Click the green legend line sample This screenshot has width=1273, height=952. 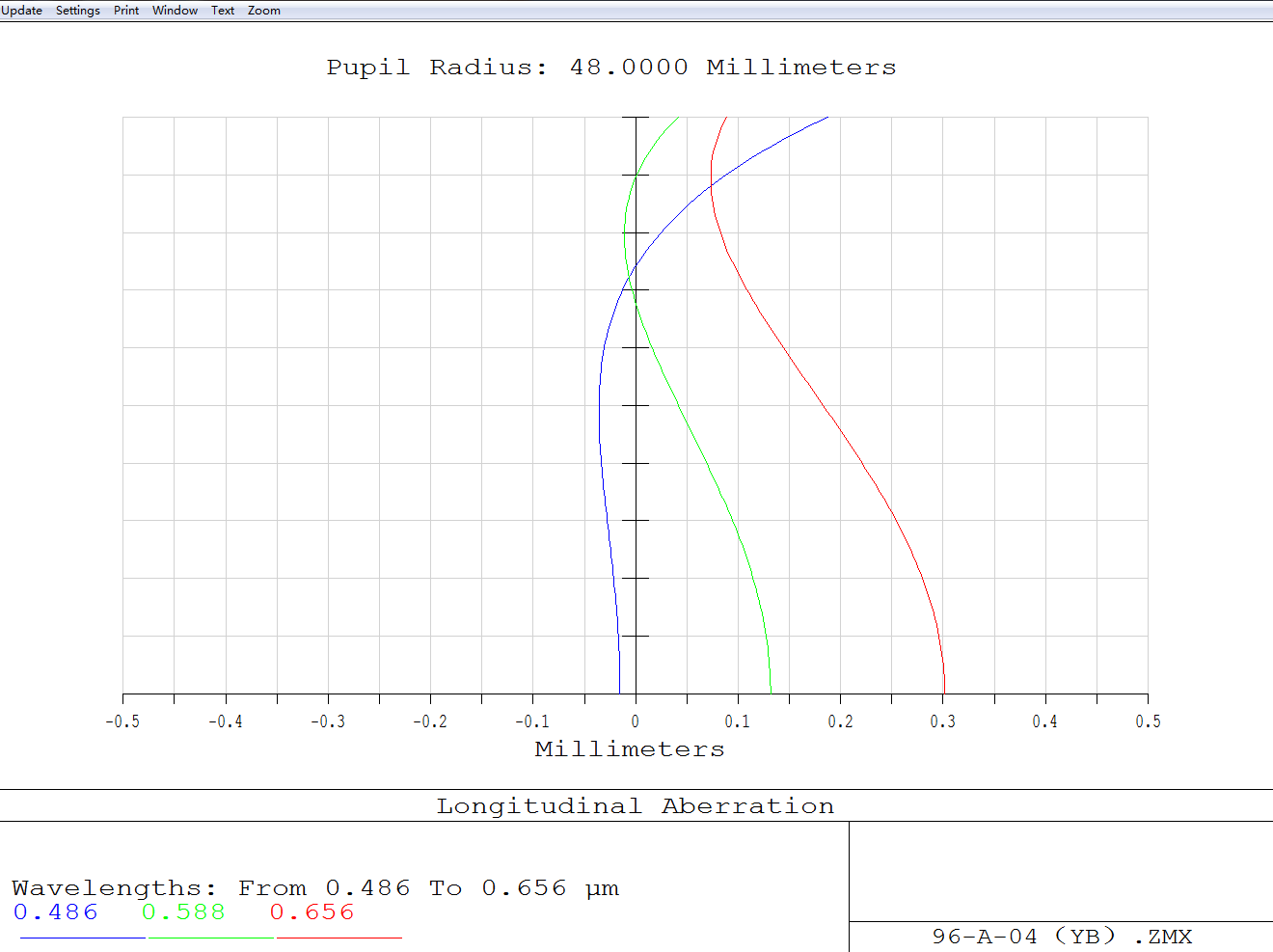[x=210, y=937]
